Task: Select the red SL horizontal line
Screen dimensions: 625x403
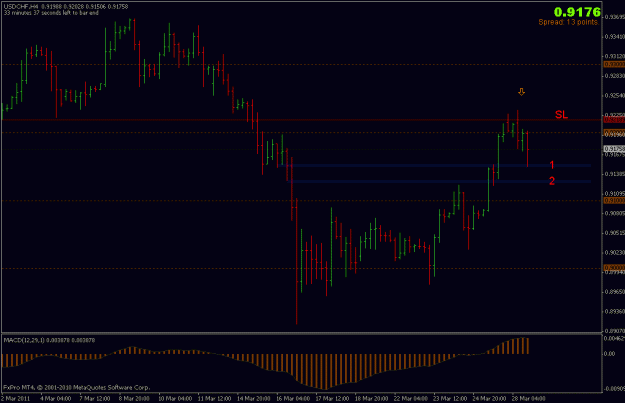Action: coord(302,120)
